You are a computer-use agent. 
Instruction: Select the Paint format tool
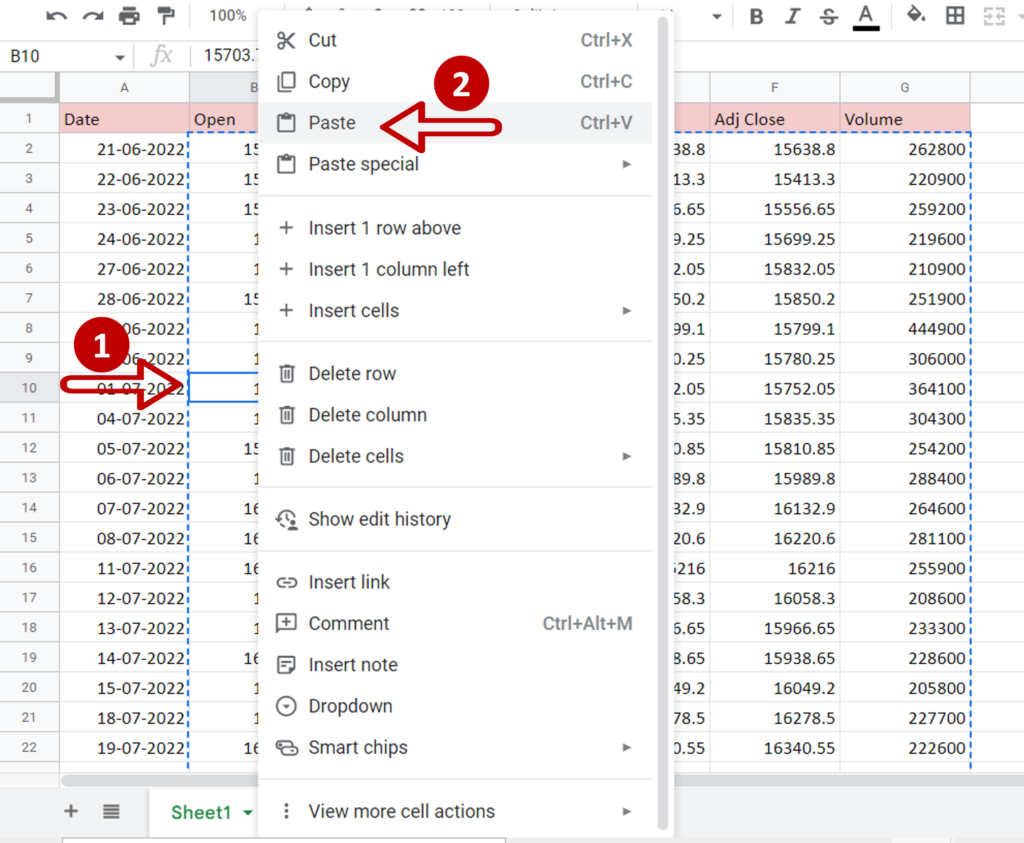click(x=167, y=16)
